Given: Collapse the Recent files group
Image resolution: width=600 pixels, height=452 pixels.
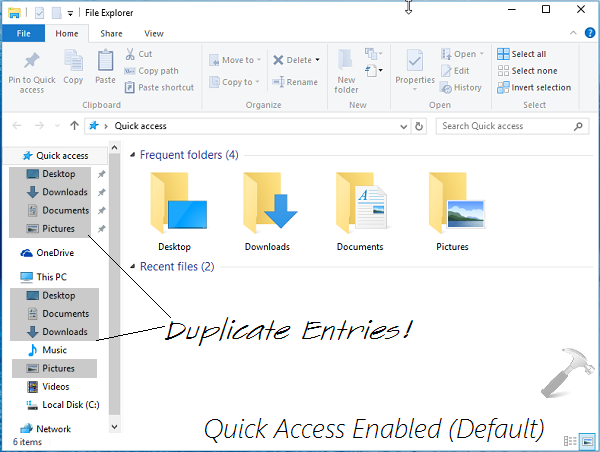Looking at the screenshot, I should pos(132,266).
